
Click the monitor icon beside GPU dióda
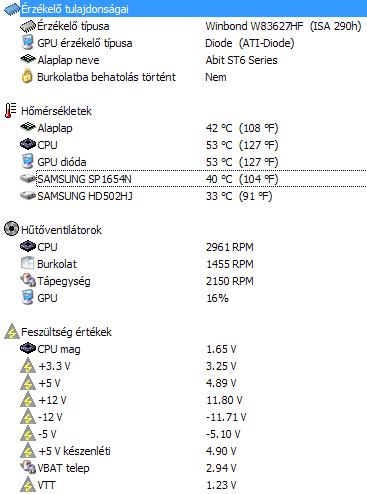coord(27,162)
